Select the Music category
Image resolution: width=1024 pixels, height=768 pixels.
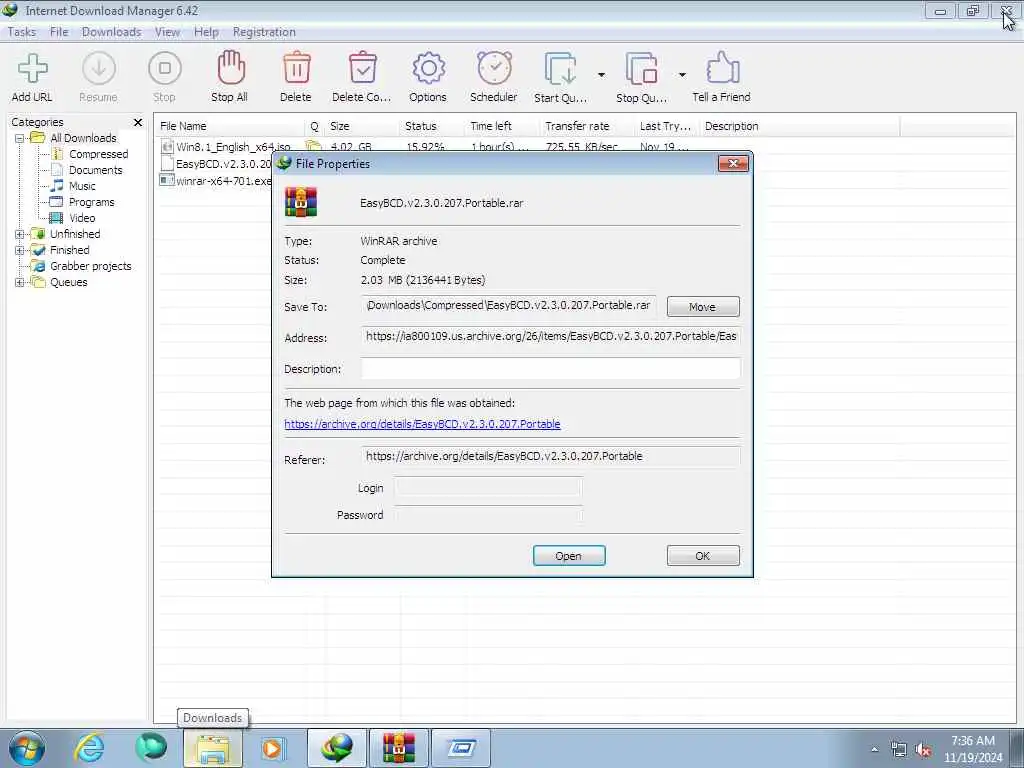tap(82, 186)
